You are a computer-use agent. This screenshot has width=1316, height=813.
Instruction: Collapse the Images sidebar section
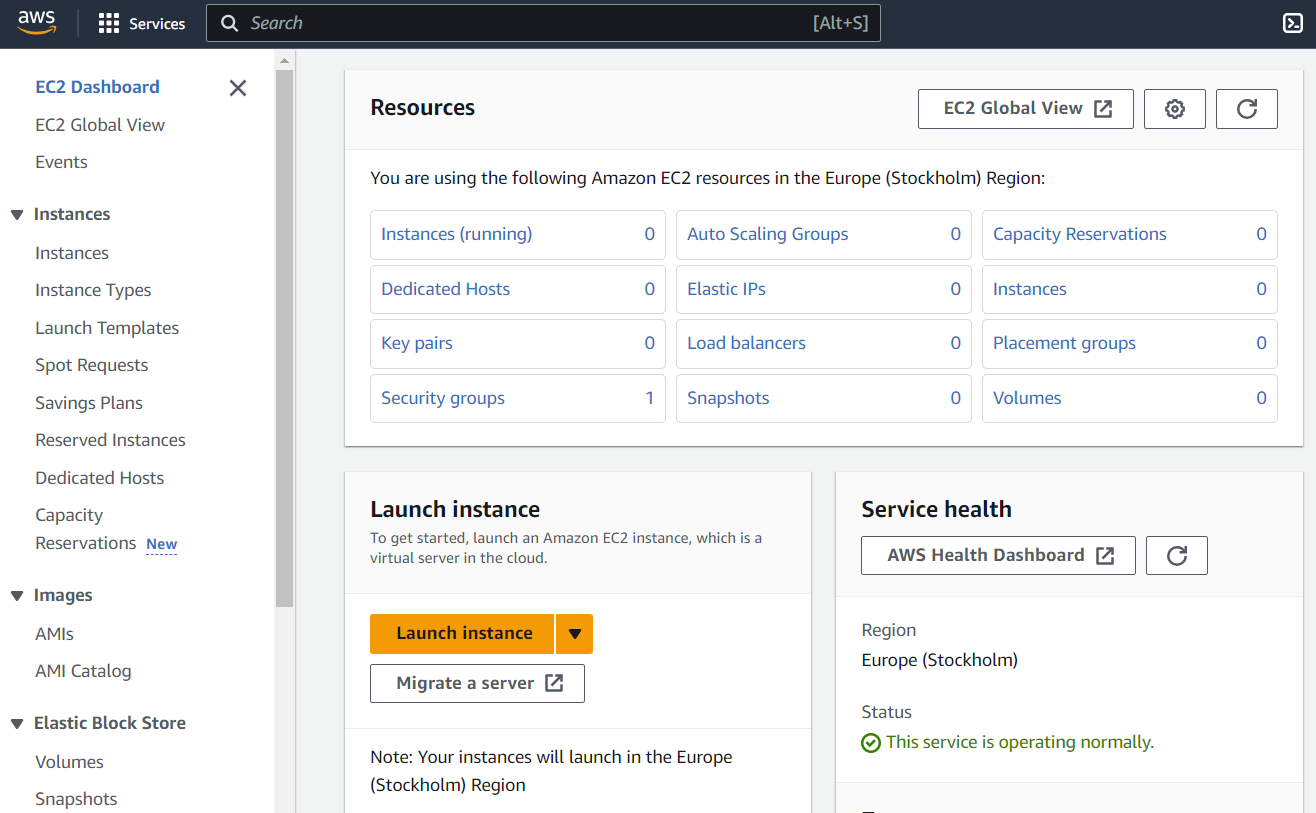(17, 596)
